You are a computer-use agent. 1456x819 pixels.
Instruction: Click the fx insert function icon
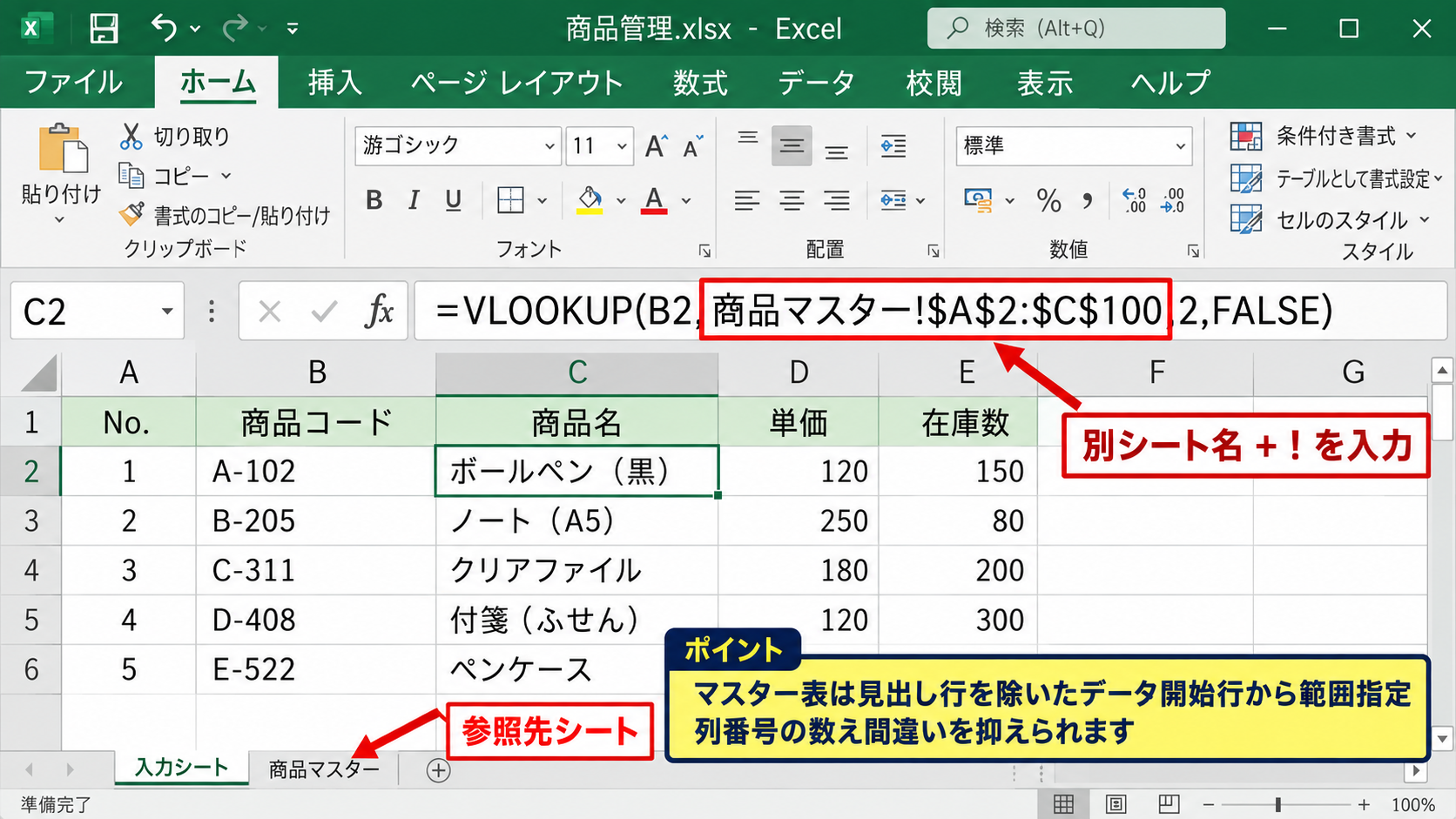click(x=380, y=311)
